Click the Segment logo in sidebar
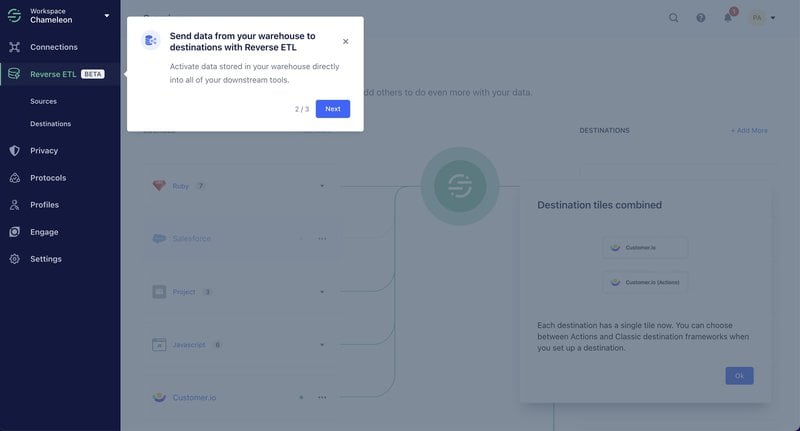Image resolution: width=800 pixels, height=431 pixels. [x=14, y=15]
